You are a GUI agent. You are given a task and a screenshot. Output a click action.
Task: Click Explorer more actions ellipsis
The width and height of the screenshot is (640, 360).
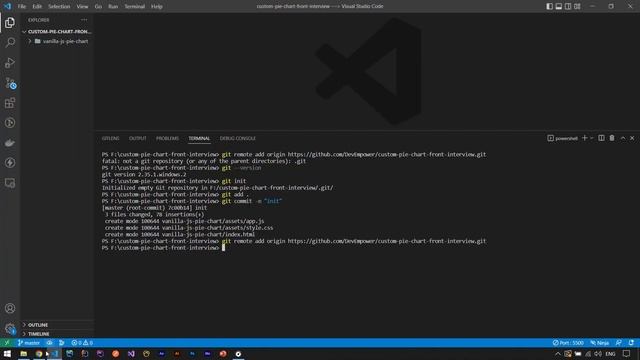point(84,20)
